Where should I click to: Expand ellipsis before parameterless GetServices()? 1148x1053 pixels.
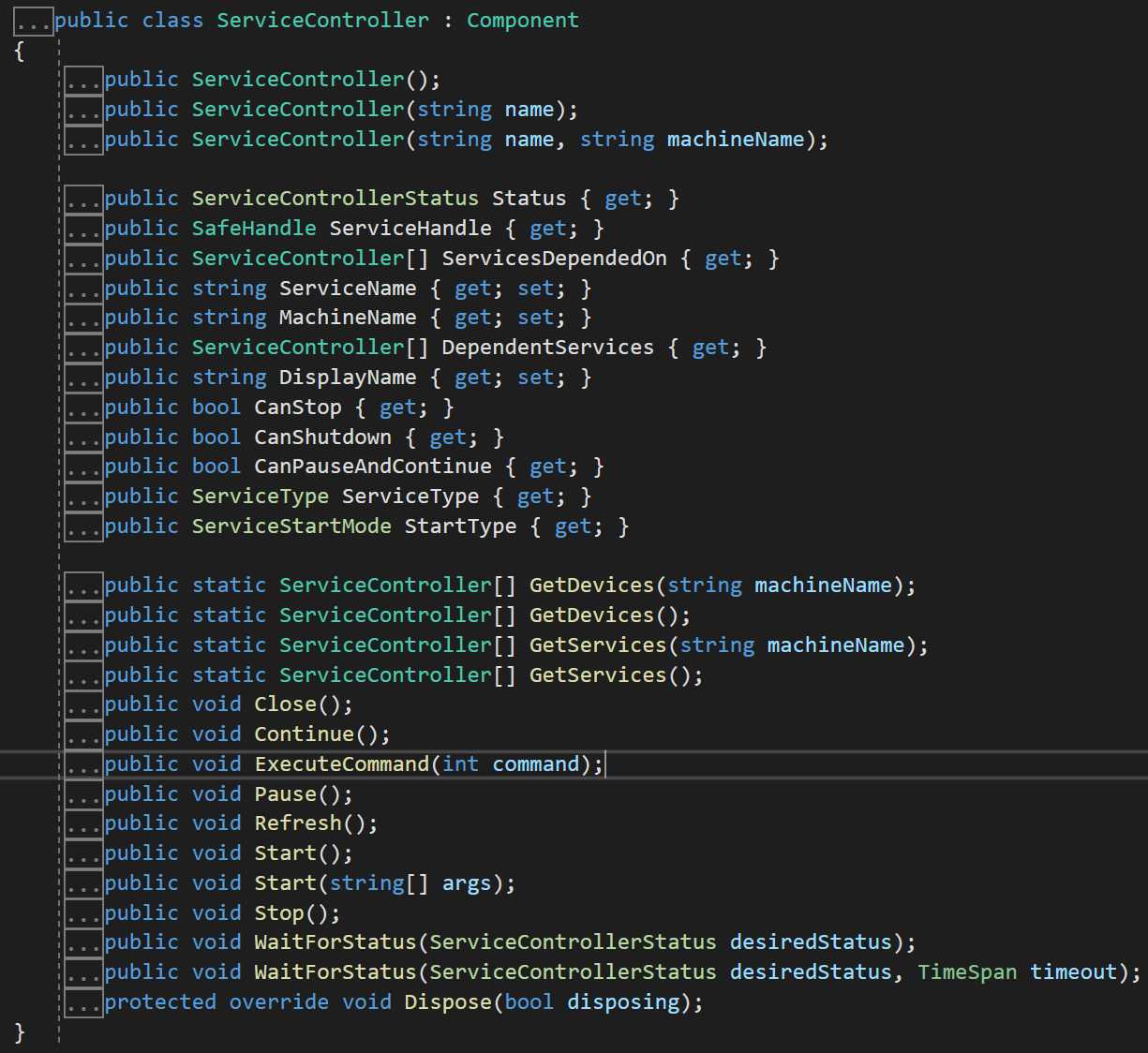84,676
